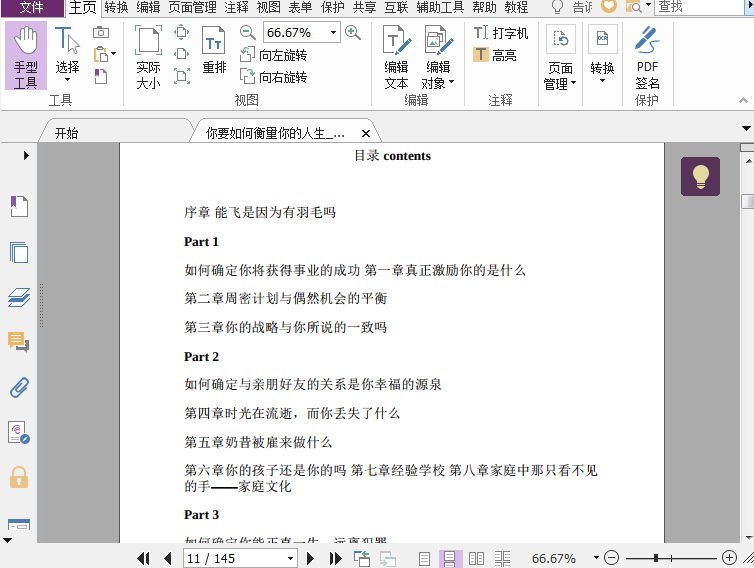The height and width of the screenshot is (568, 754).
Task: Click the zoom slider handle
Action: (656, 558)
